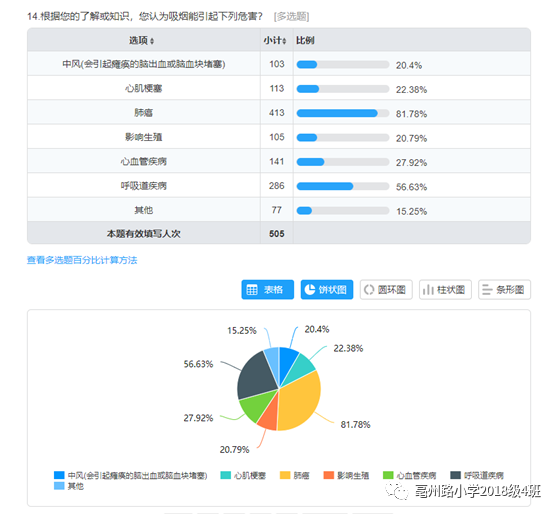
Task: Click the 肺癌 81.78% progress bar
Action: pos(343,113)
